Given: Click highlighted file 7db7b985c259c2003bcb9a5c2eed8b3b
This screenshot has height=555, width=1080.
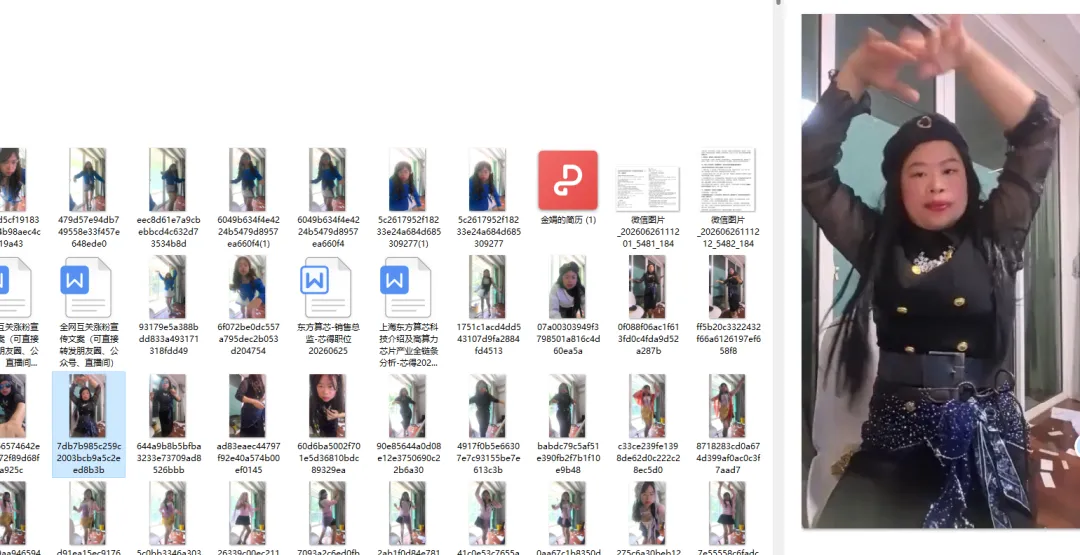Looking at the screenshot, I should (89, 424).
